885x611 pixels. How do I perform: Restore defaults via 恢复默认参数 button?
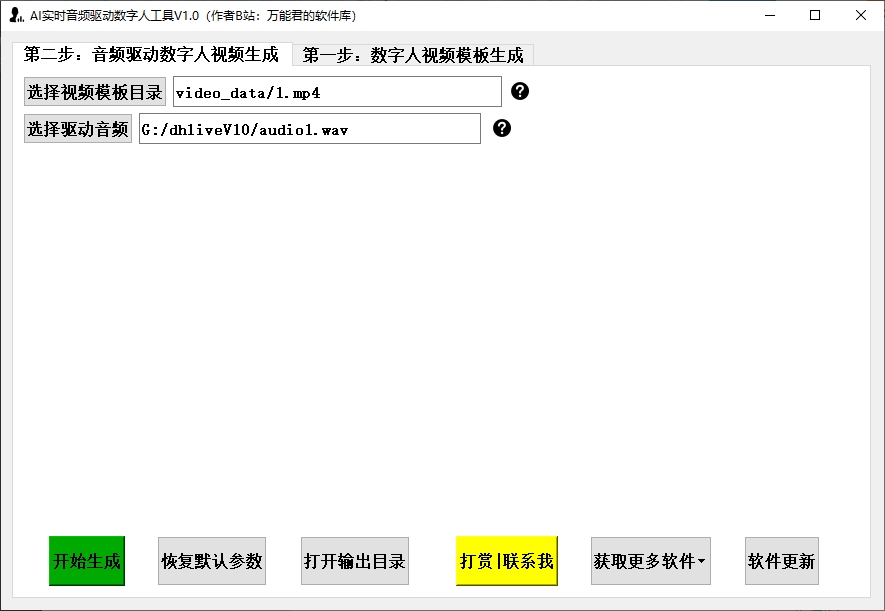point(211,561)
